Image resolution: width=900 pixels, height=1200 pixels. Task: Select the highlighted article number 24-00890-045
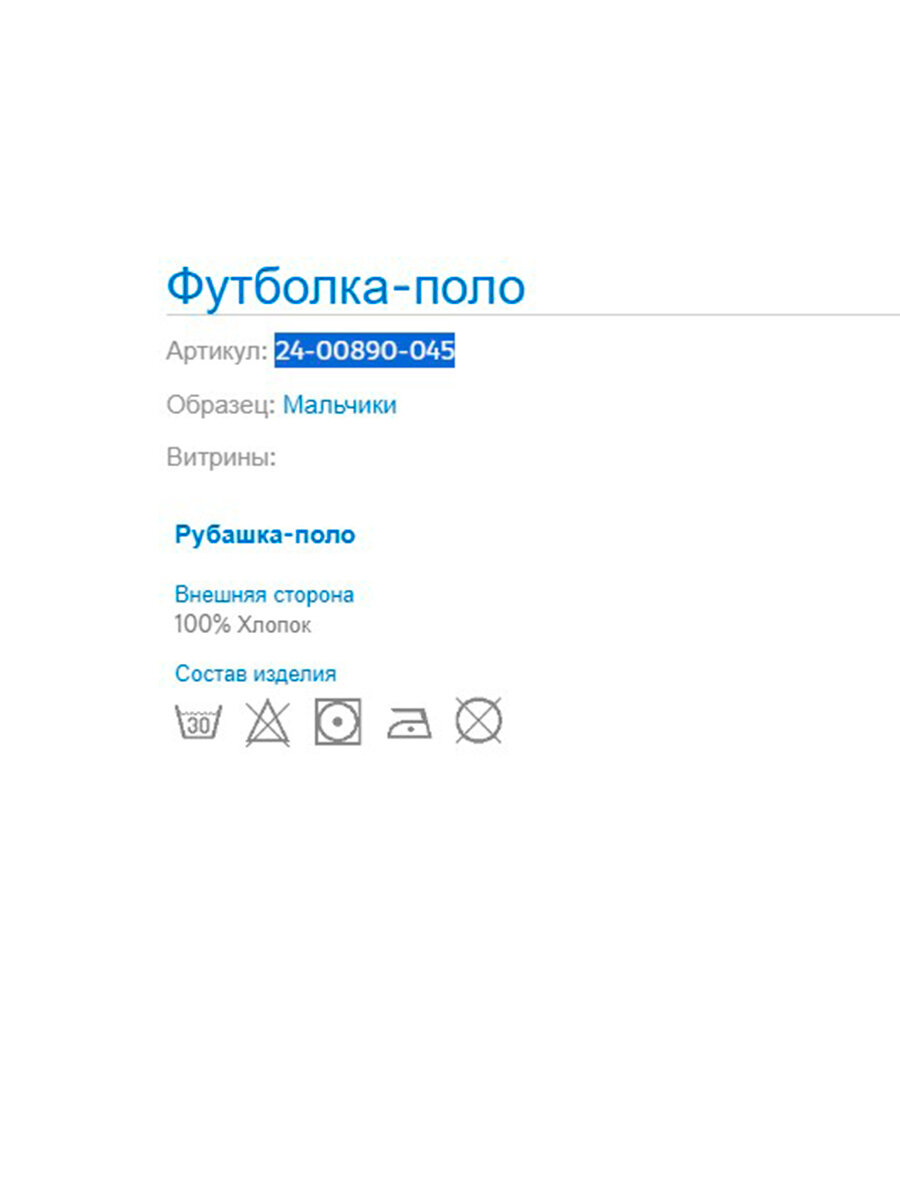pyautogui.click(x=365, y=351)
